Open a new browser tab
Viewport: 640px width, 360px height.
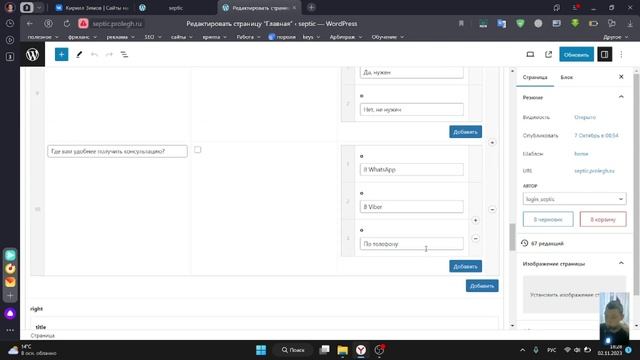[x=311, y=7]
